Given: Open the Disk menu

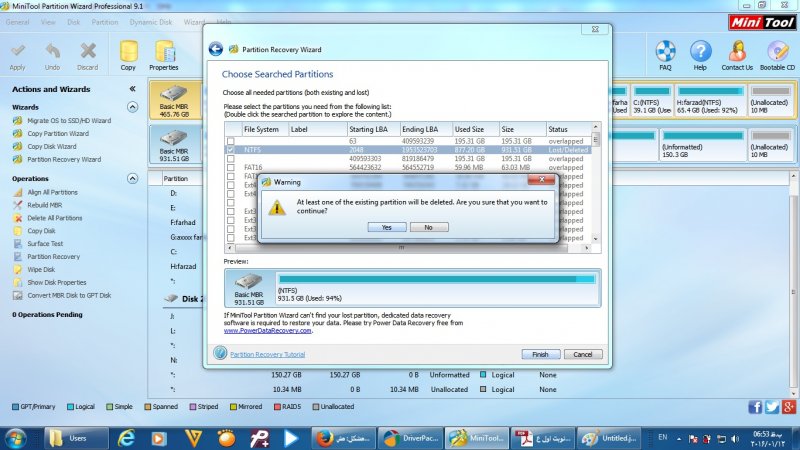Looking at the screenshot, I should [x=73, y=22].
